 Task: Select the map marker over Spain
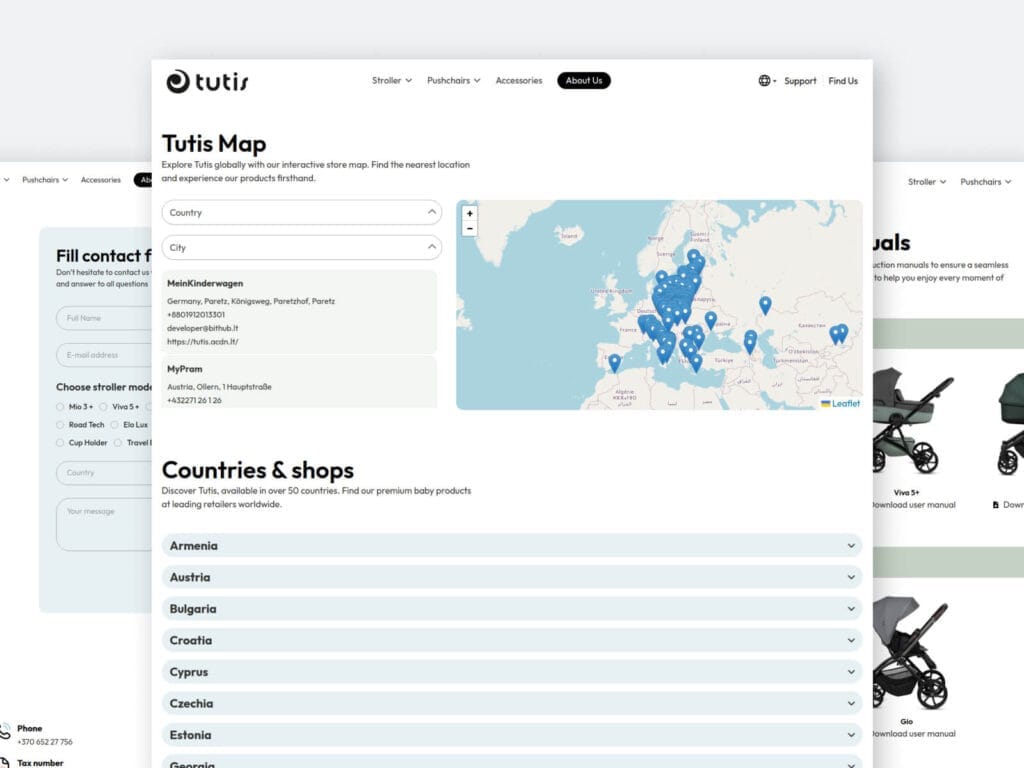point(615,362)
